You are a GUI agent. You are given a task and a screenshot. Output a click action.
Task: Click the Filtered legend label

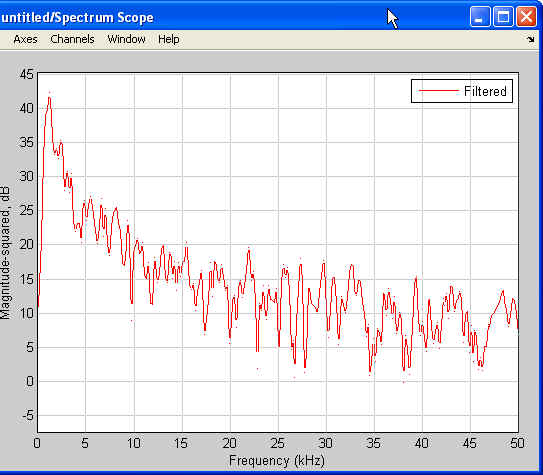[485, 91]
